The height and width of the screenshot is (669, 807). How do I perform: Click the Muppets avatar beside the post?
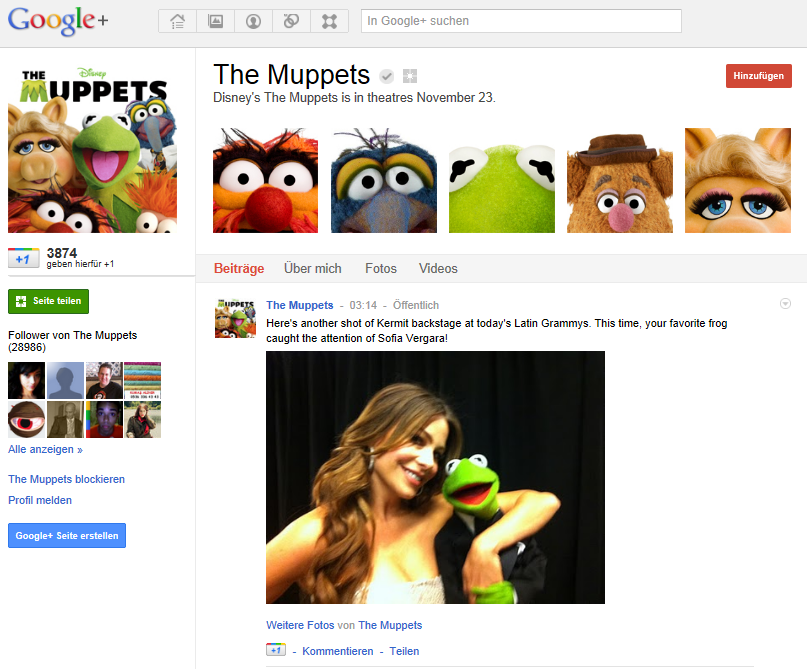(x=235, y=318)
